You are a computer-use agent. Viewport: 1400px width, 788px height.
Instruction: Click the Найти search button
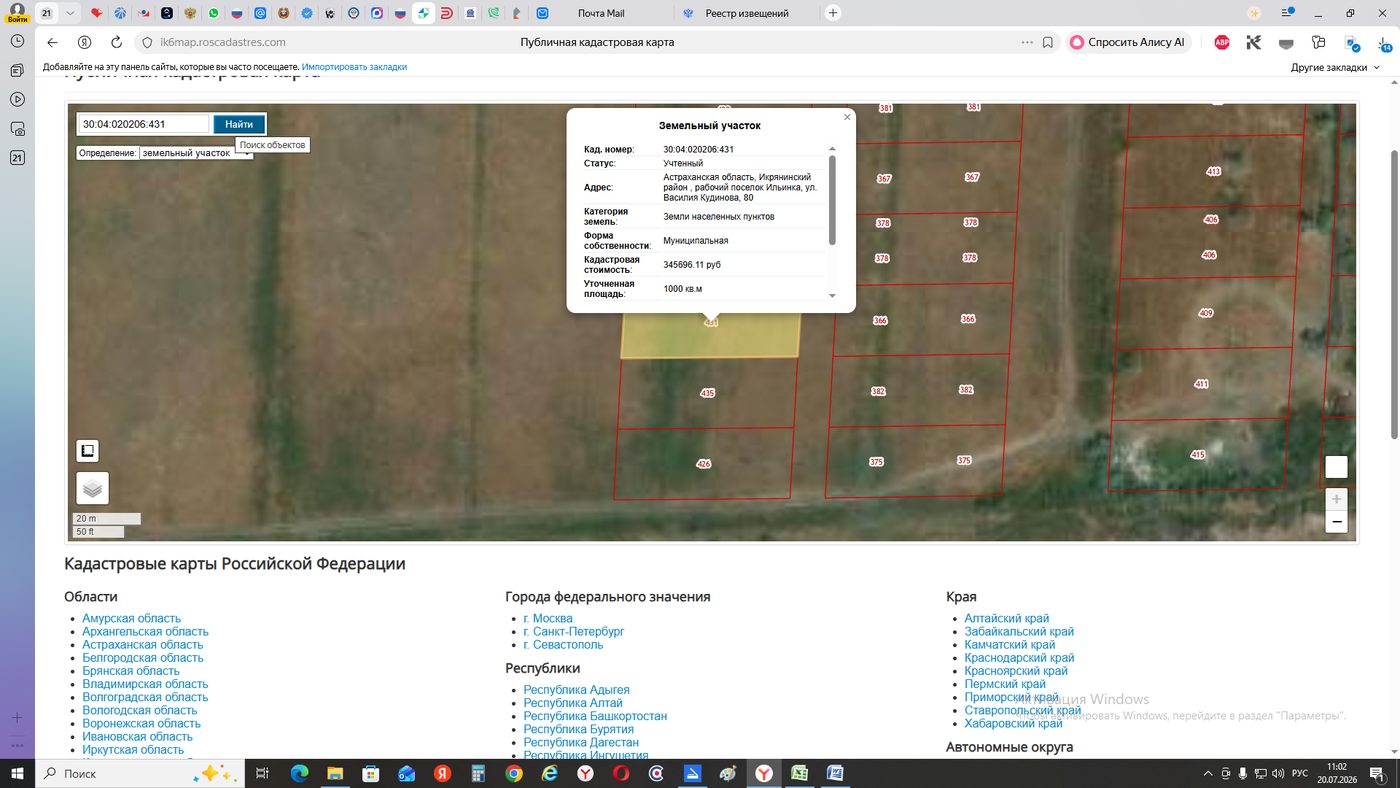pos(239,124)
